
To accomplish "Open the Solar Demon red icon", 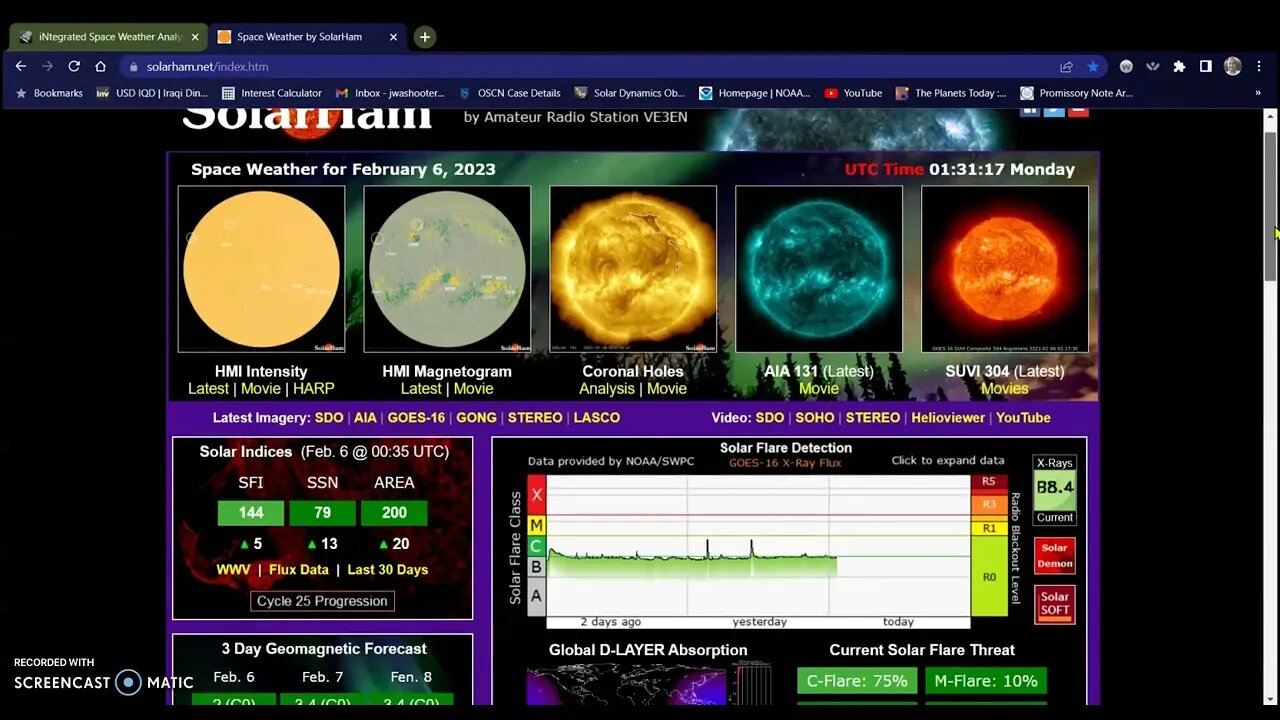I will (1054, 556).
